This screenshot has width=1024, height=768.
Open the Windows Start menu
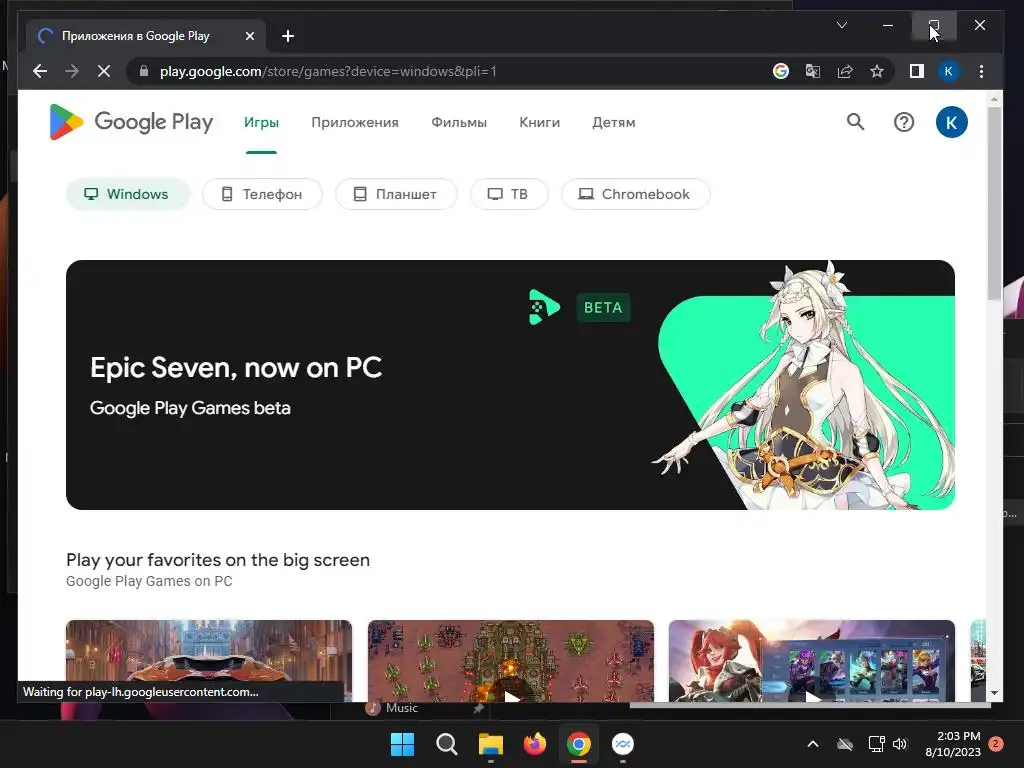pos(402,744)
